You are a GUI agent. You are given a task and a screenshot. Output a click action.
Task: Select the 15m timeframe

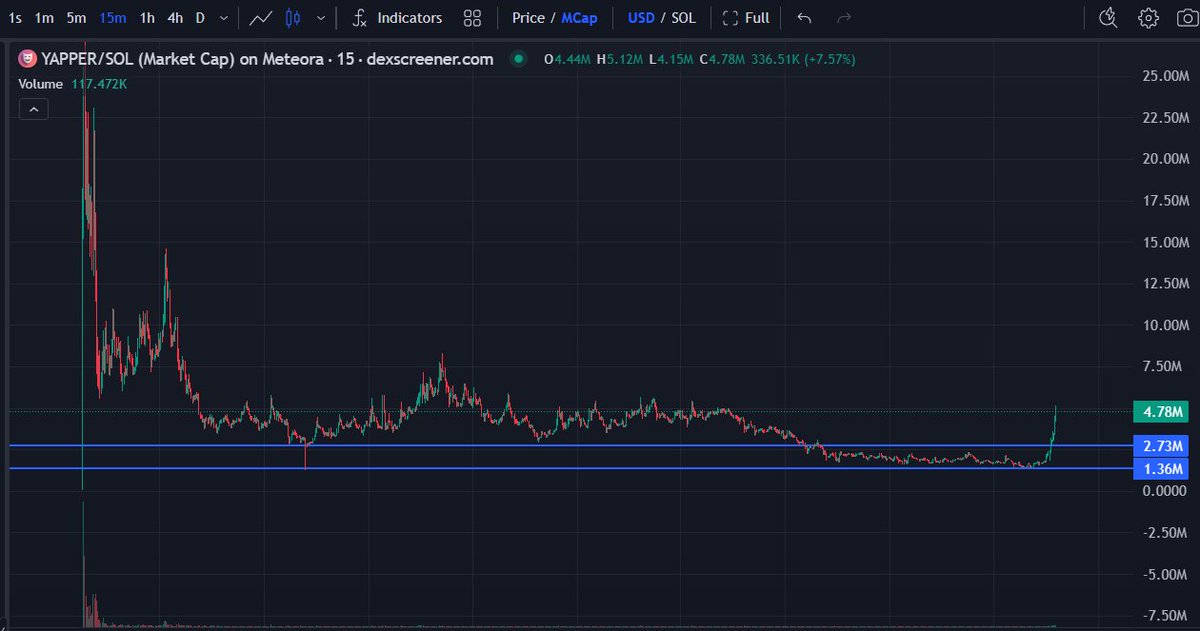[x=113, y=18]
